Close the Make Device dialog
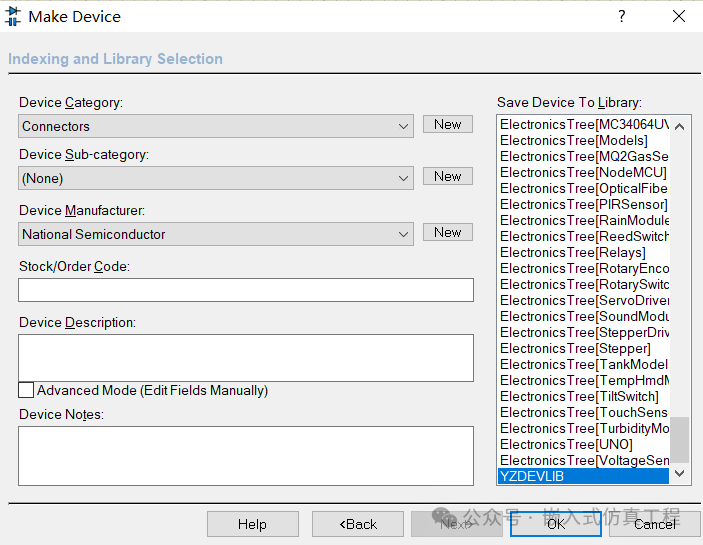Screen dimensions: 703x545 point(679,16)
